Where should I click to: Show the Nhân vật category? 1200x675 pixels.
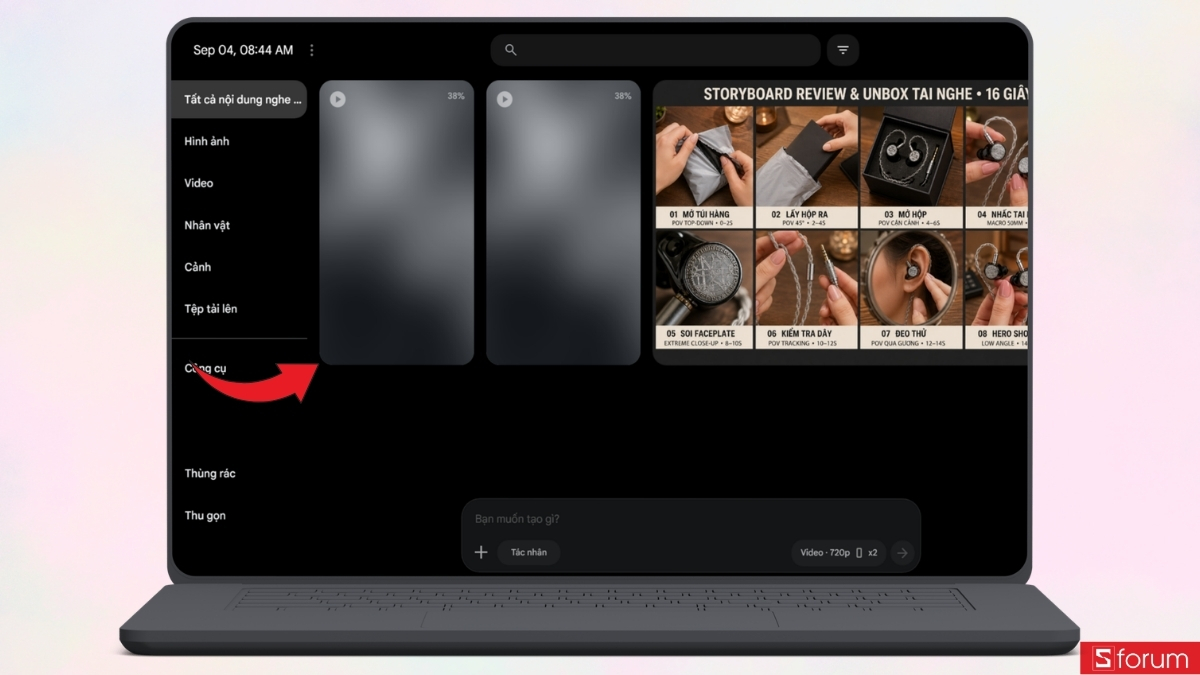pos(207,225)
